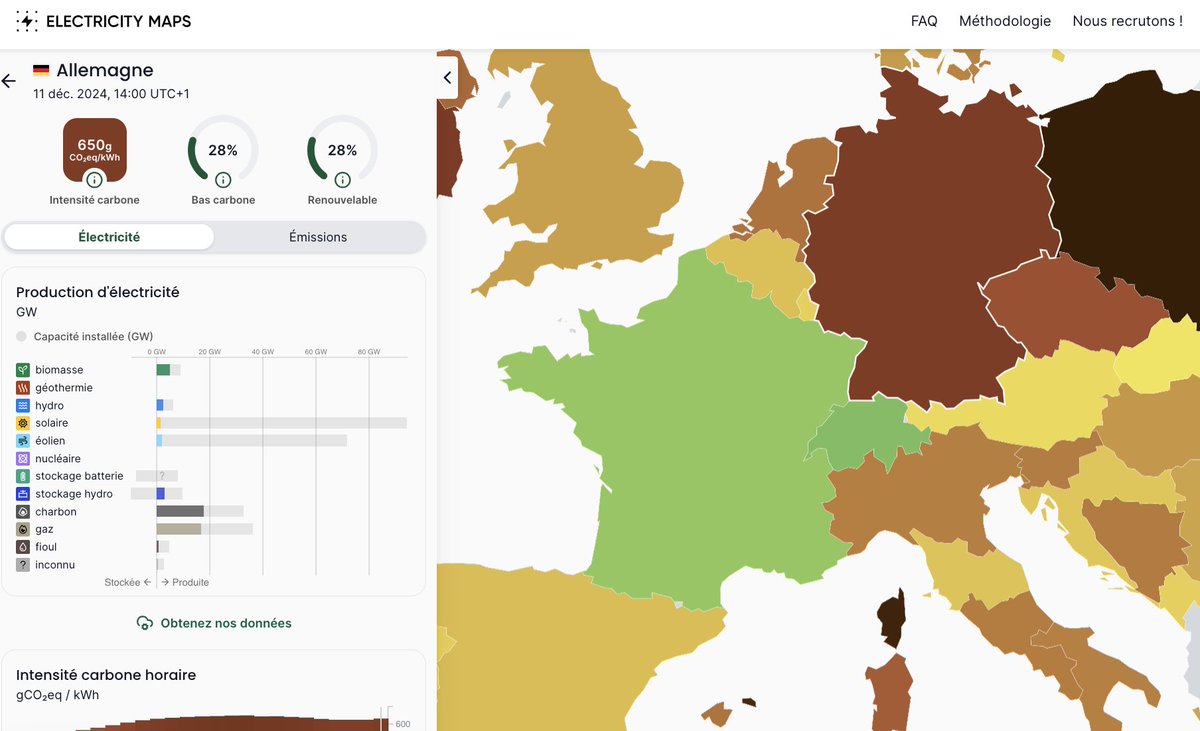The width and height of the screenshot is (1200, 731).
Task: Click the stockage hydro icon
Action: (x=23, y=494)
